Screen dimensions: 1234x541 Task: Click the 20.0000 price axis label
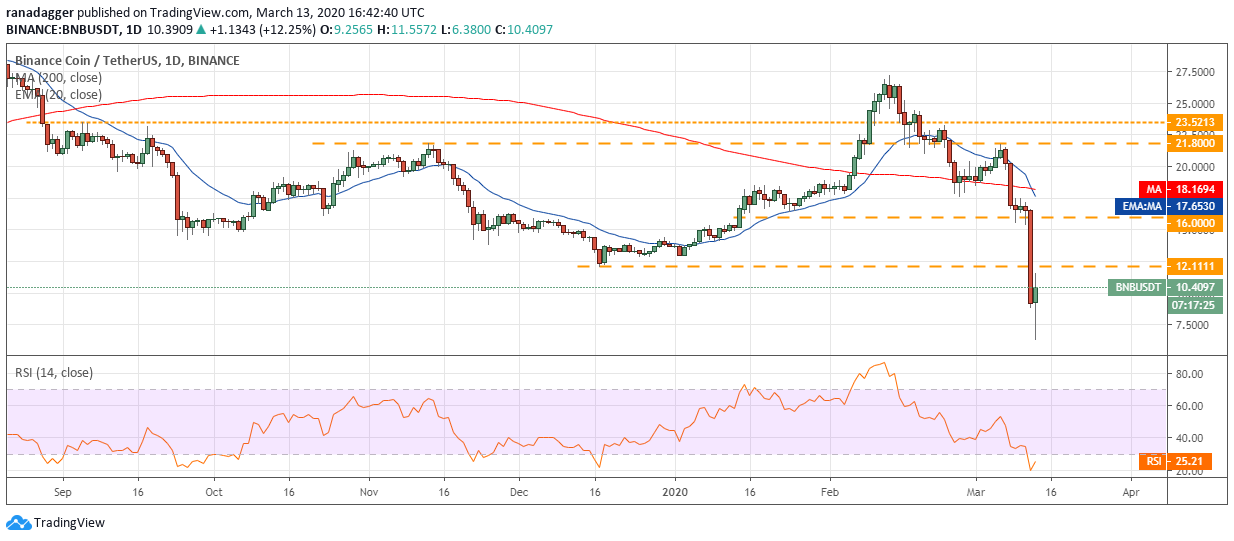coord(1195,166)
